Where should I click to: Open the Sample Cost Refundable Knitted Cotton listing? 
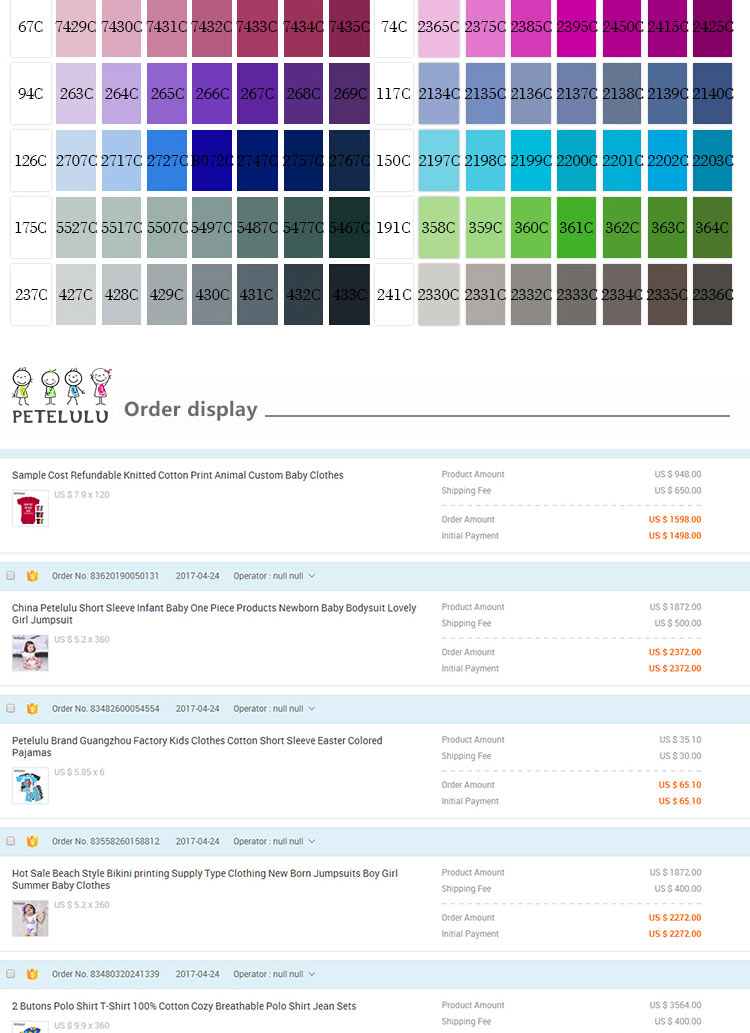(x=177, y=475)
